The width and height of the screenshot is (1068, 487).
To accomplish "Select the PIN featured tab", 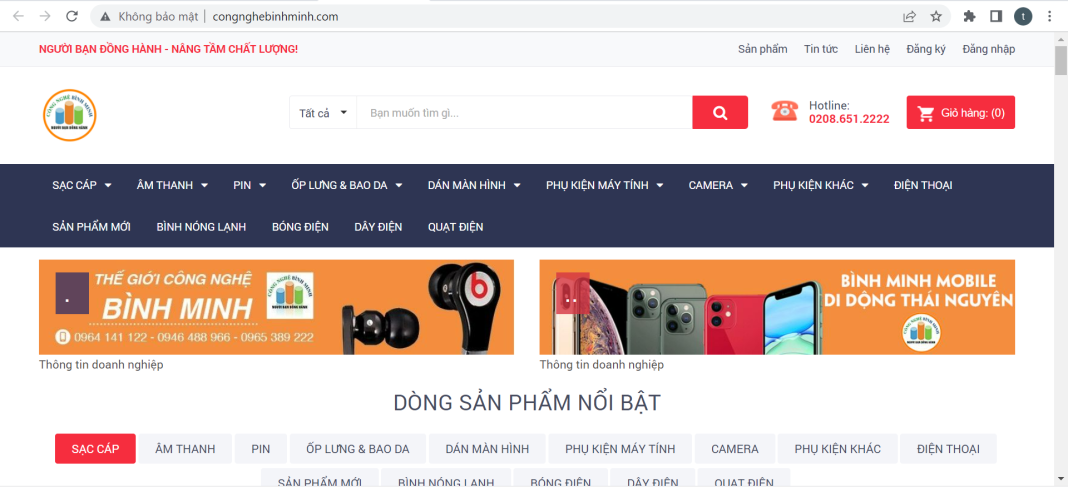I will pyautogui.click(x=260, y=449).
